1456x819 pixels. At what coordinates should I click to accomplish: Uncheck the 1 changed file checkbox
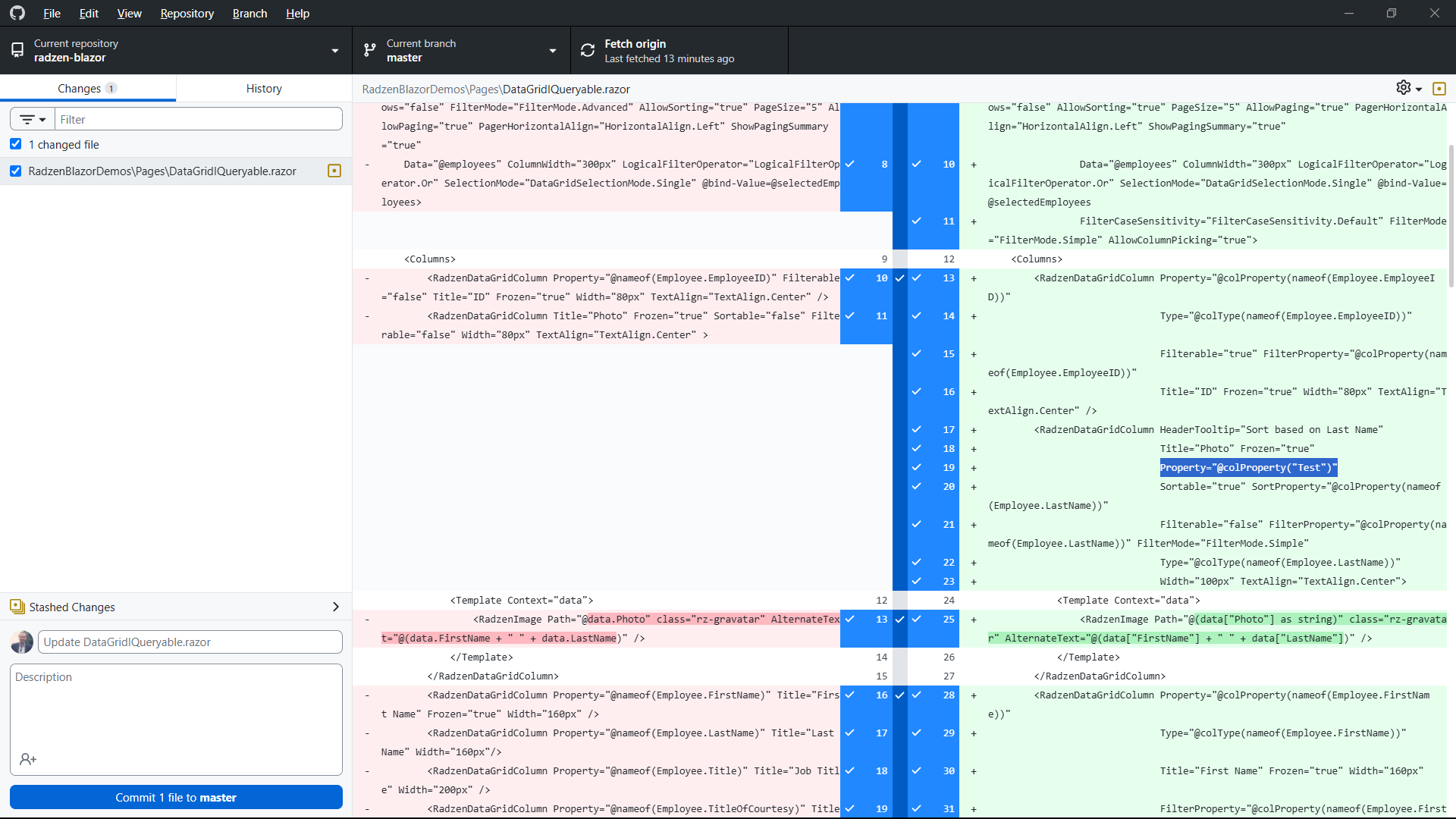click(x=15, y=143)
